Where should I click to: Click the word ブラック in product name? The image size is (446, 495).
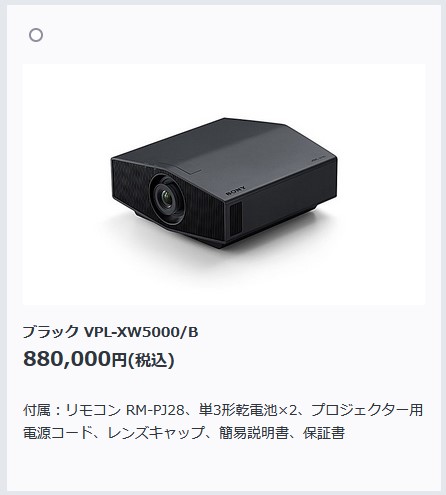[51, 332]
